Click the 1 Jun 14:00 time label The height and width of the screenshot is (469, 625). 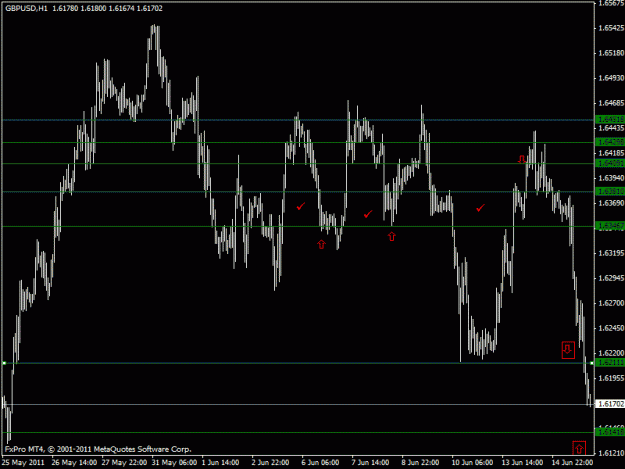tap(220, 463)
